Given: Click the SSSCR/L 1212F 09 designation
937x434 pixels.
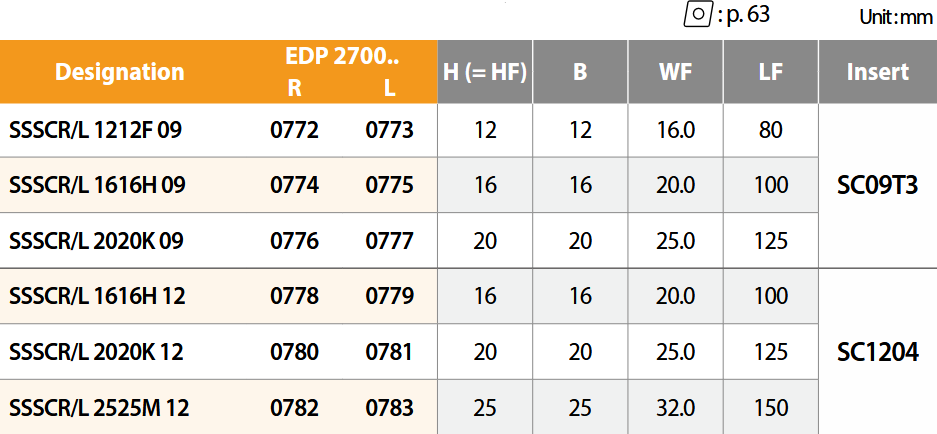Looking at the screenshot, I should click(x=95, y=129).
